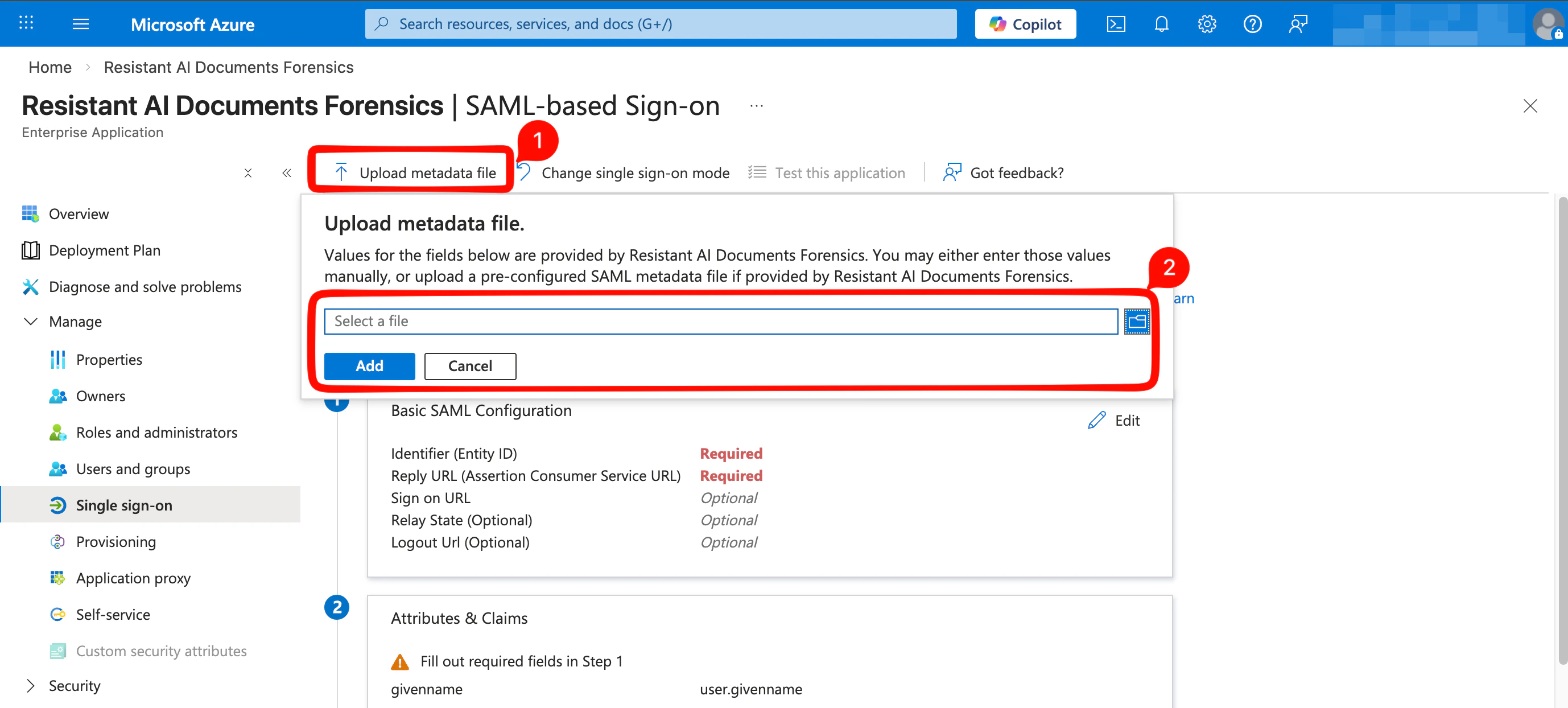
Task: Expand the Security section
Action: tap(30, 685)
